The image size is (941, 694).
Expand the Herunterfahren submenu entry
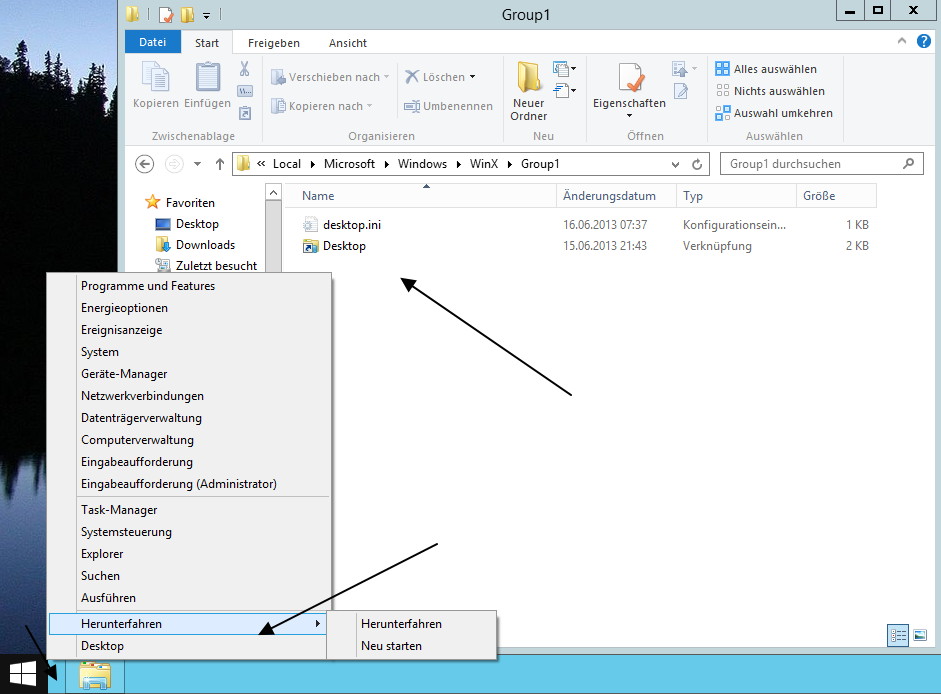click(x=187, y=624)
